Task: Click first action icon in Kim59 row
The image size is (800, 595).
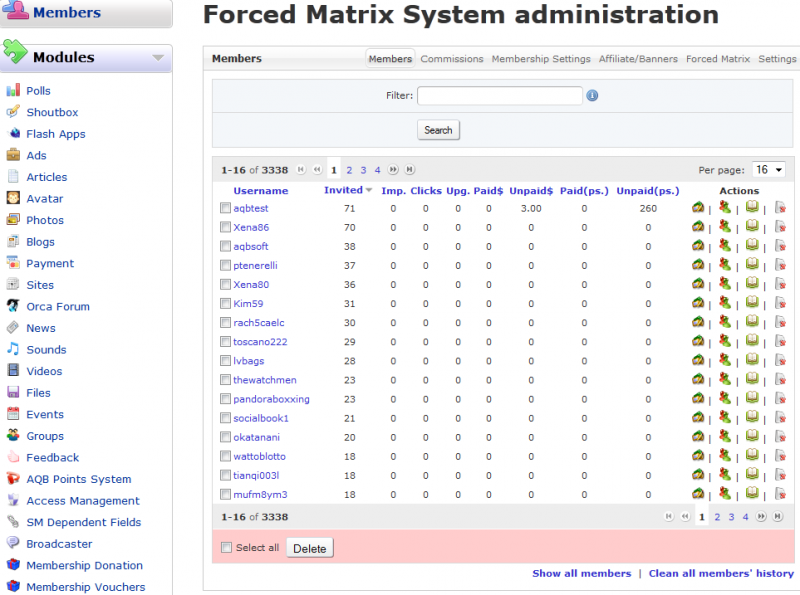Action: [698, 303]
